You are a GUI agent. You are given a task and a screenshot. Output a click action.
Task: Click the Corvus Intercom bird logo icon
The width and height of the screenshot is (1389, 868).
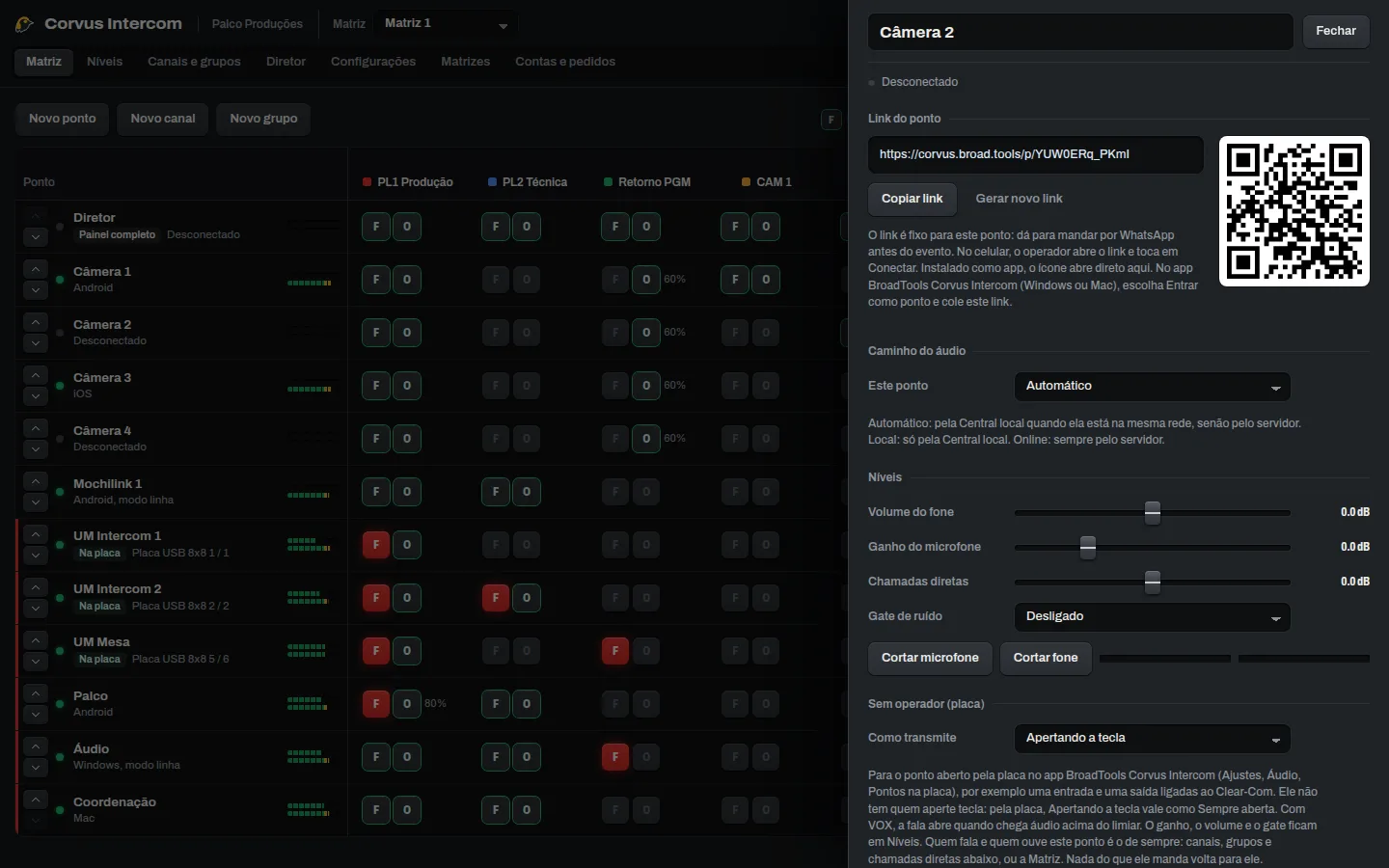pos(25,24)
